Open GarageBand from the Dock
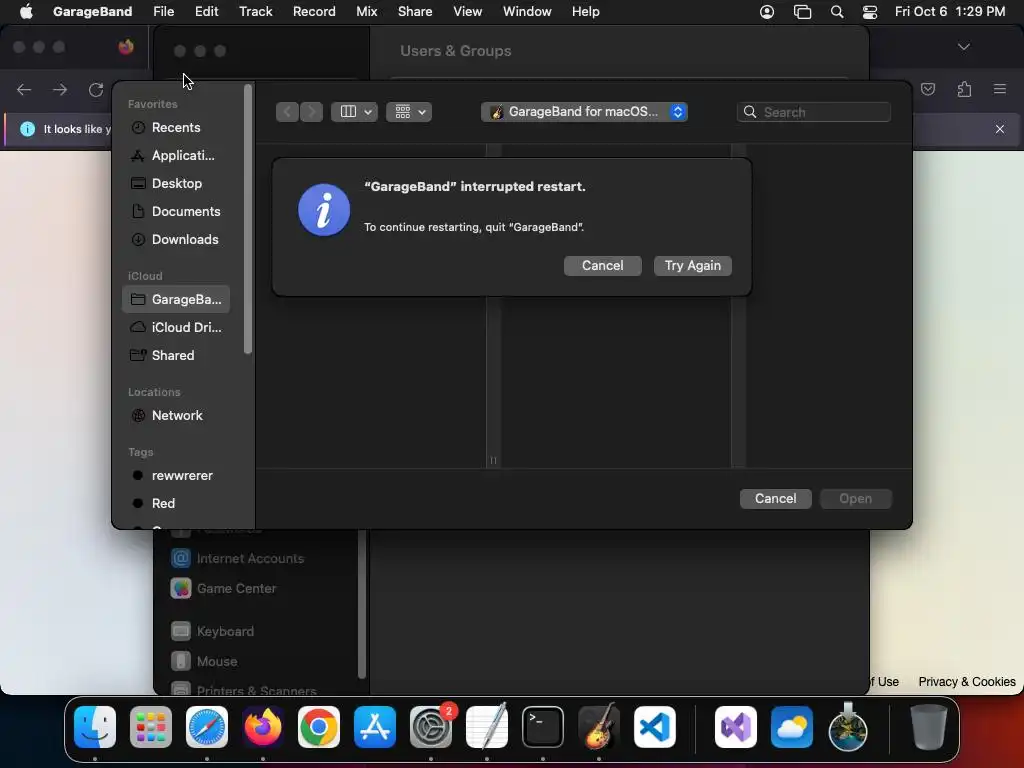Viewport: 1024px width, 768px height. click(x=599, y=727)
